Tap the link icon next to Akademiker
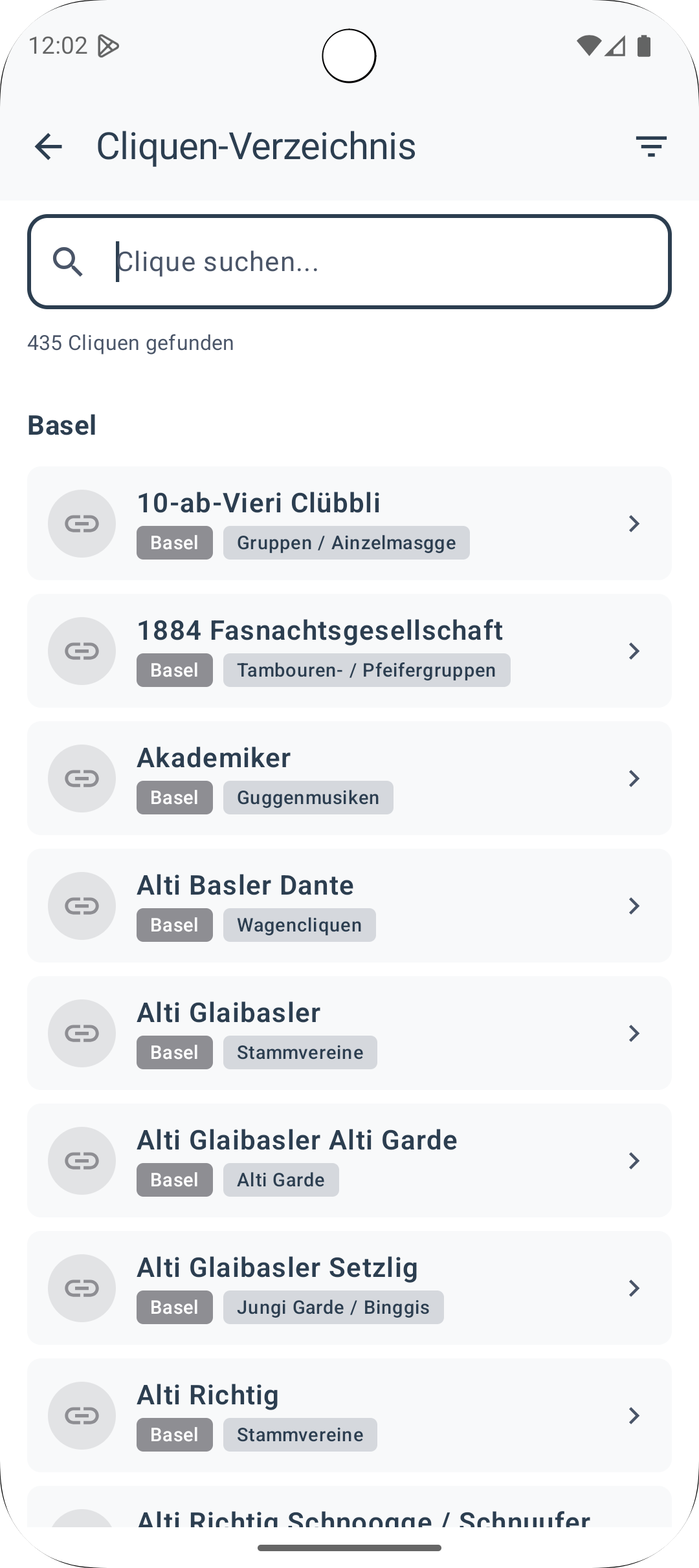This screenshot has height=1568, width=699. tap(82, 778)
